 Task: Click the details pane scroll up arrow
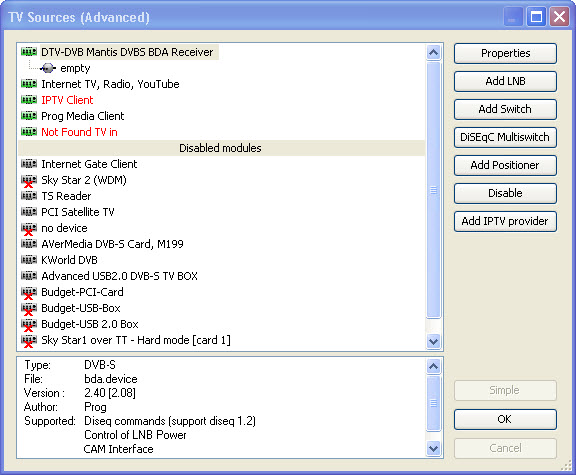pyautogui.click(x=433, y=366)
